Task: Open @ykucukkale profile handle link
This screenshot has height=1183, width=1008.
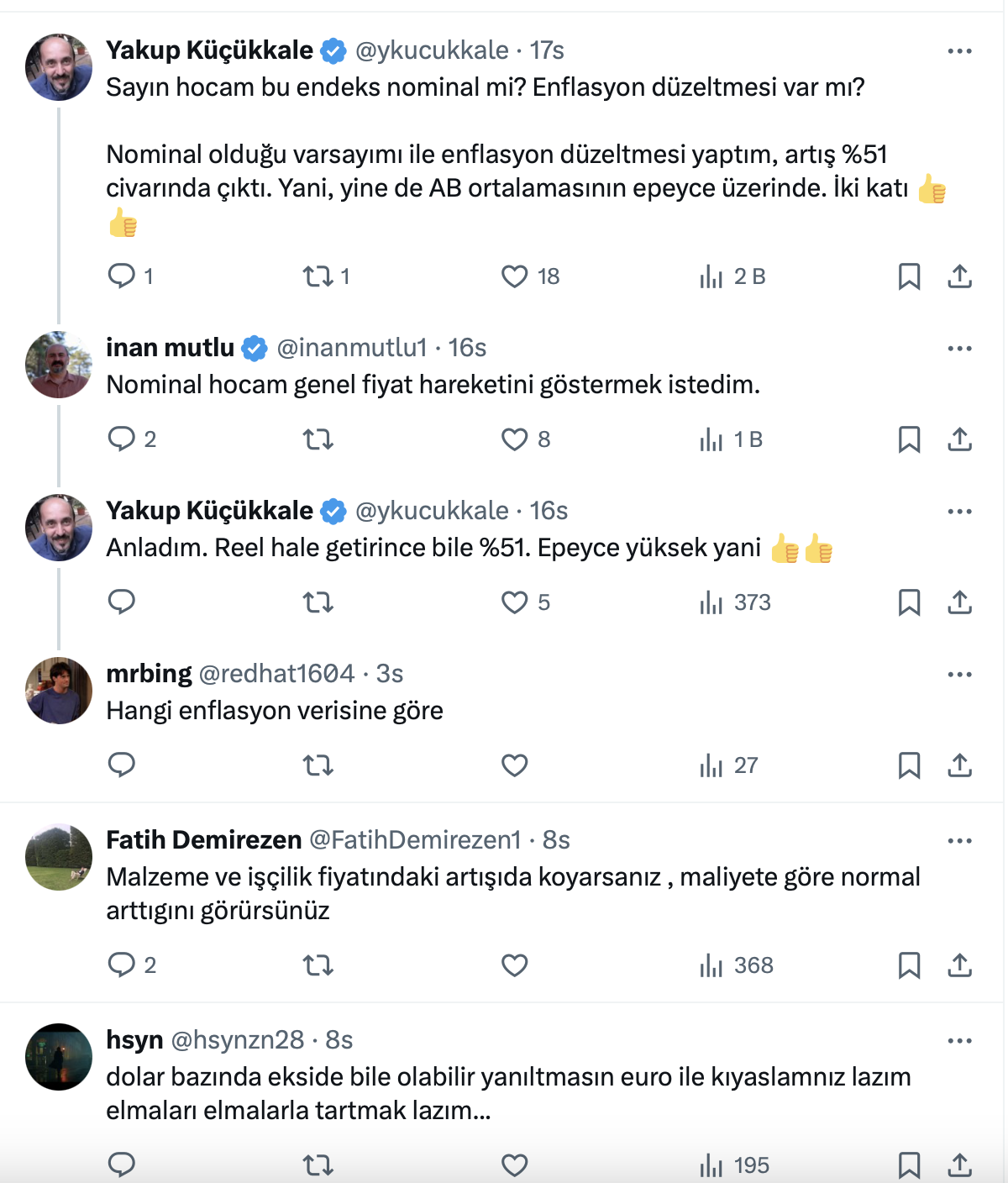Action: (432, 50)
